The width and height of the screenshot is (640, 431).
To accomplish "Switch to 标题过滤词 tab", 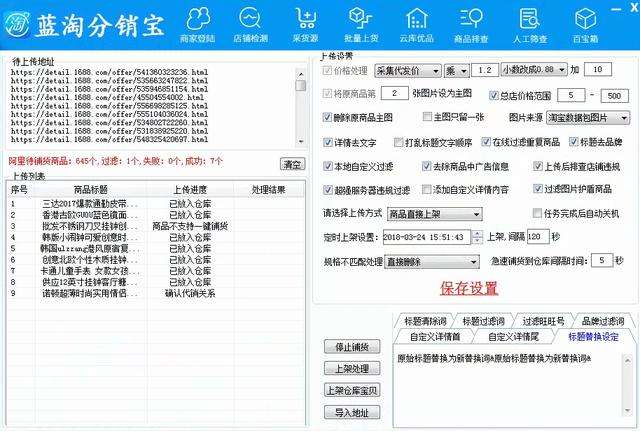I will point(483,321).
